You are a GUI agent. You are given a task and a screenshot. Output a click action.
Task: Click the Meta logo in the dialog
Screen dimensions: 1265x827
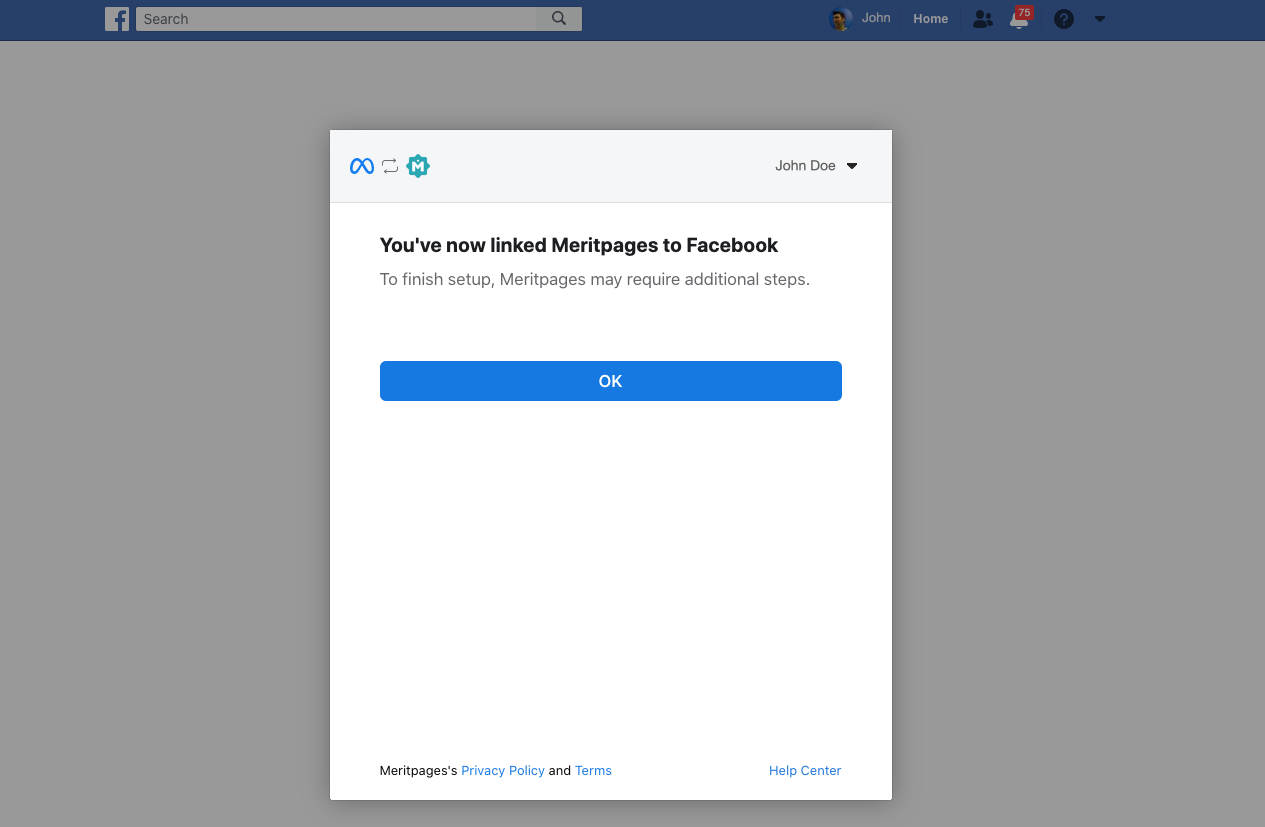pyautogui.click(x=361, y=165)
